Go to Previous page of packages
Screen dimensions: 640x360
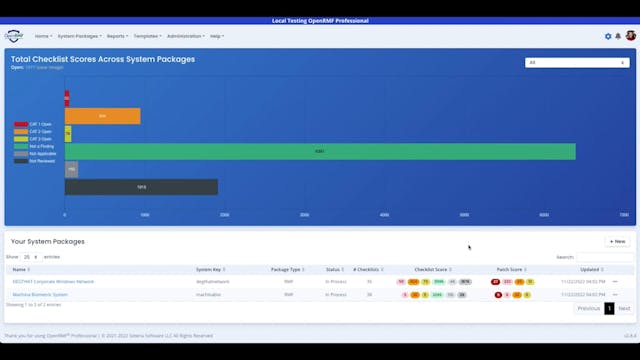point(589,308)
